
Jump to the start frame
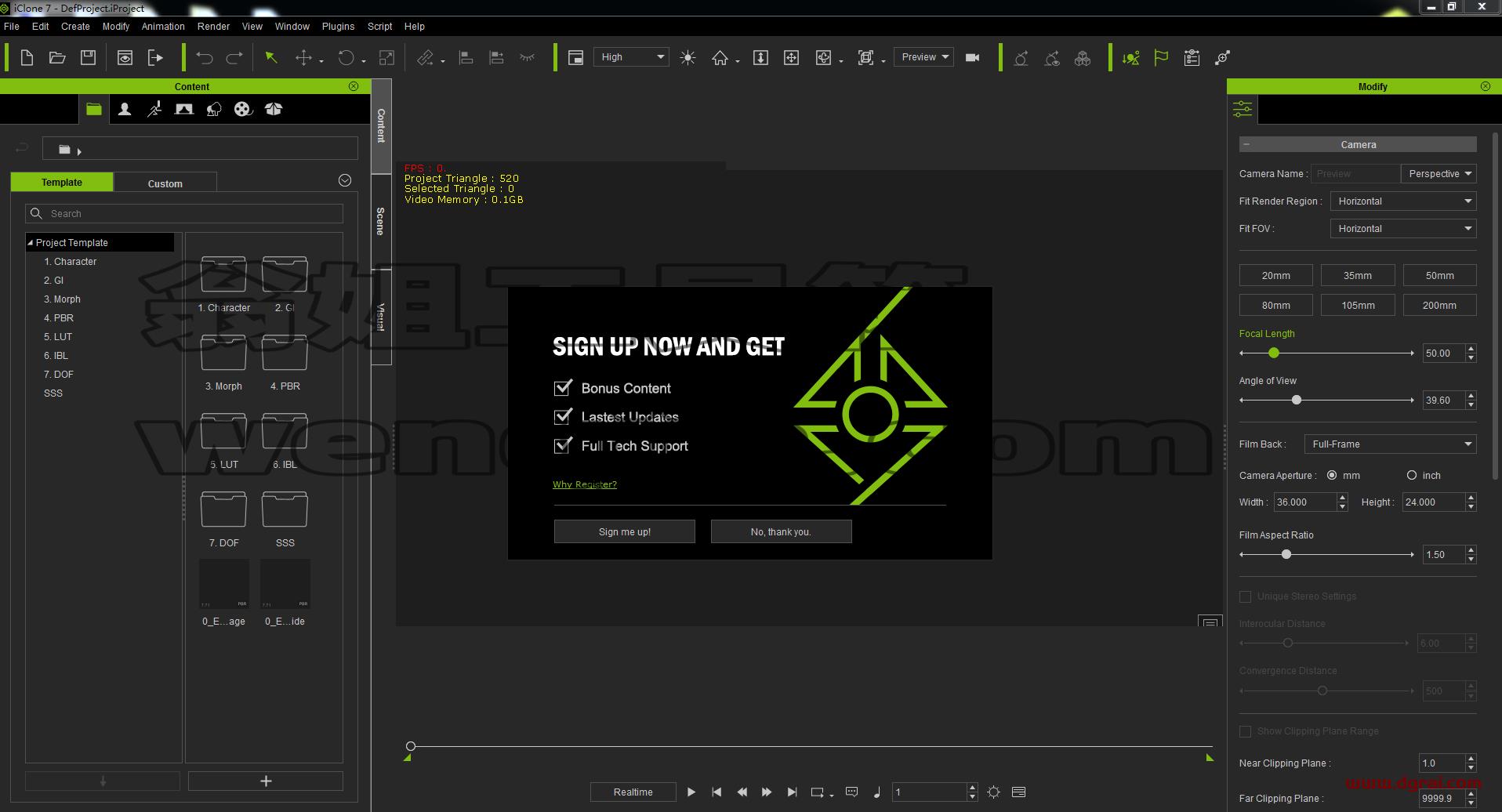point(717,792)
